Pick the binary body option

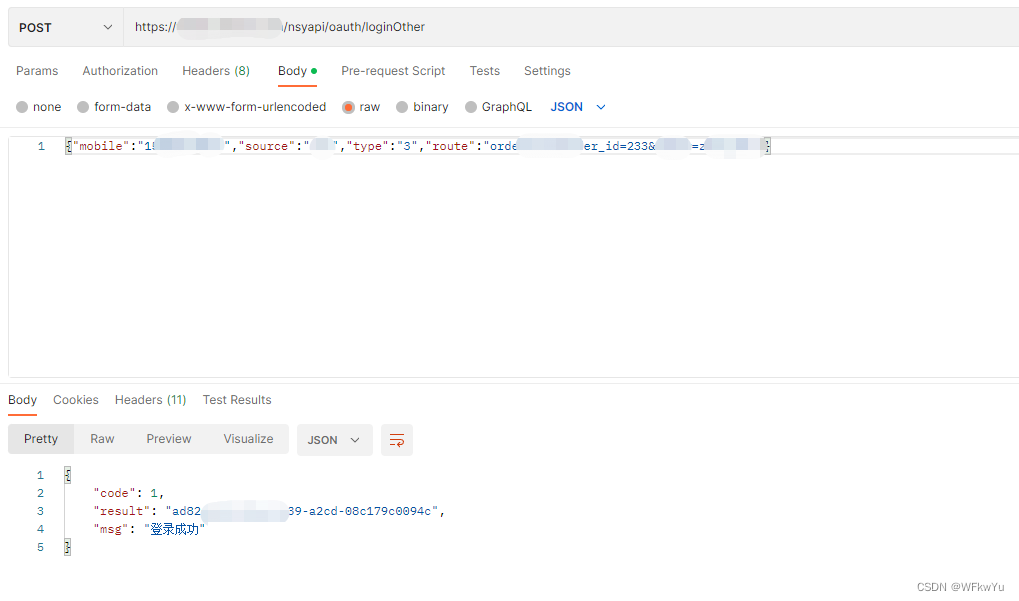point(403,107)
